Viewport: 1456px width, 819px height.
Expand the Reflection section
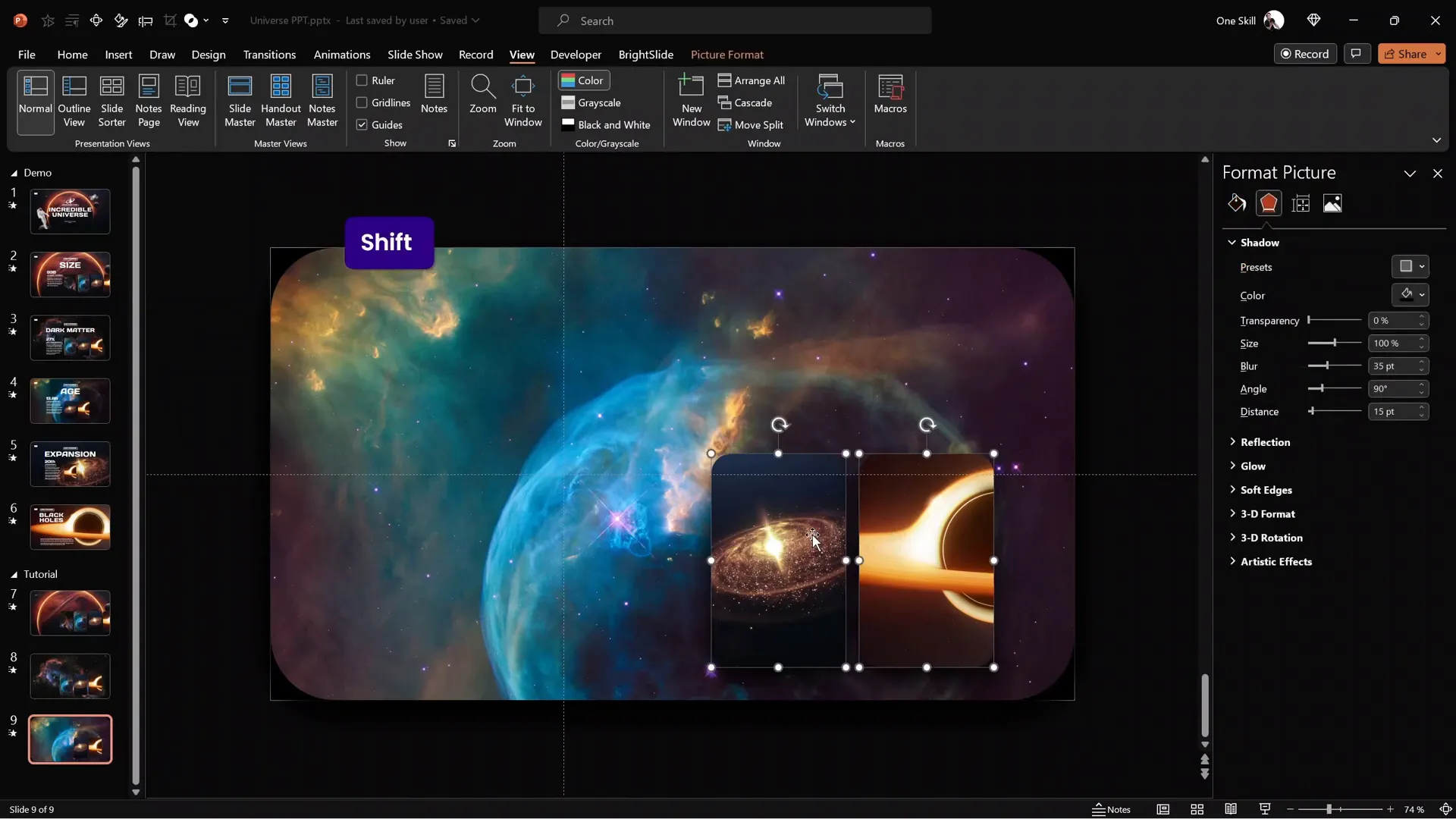(1264, 442)
